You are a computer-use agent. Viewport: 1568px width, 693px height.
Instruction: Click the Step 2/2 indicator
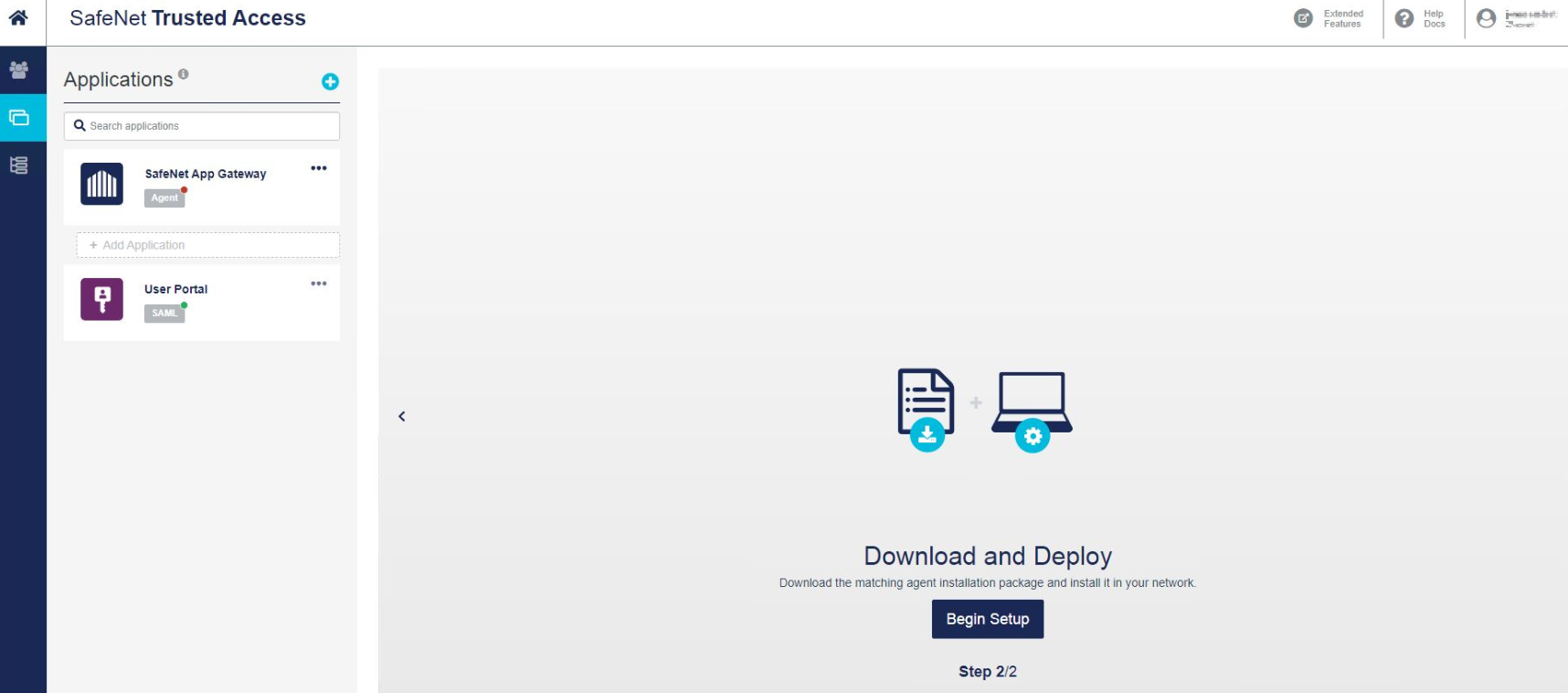(988, 671)
